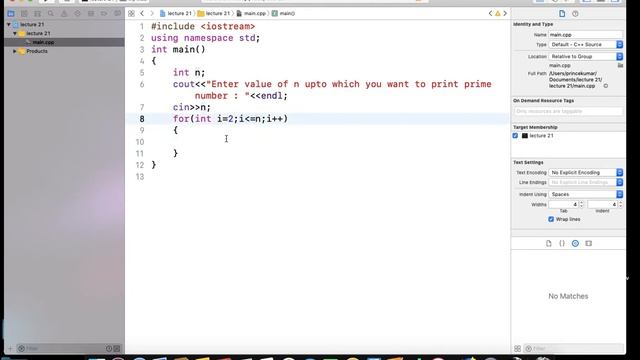Open the Test navigator icon
Viewport: 640px width, 360px height.
coord(78,13)
